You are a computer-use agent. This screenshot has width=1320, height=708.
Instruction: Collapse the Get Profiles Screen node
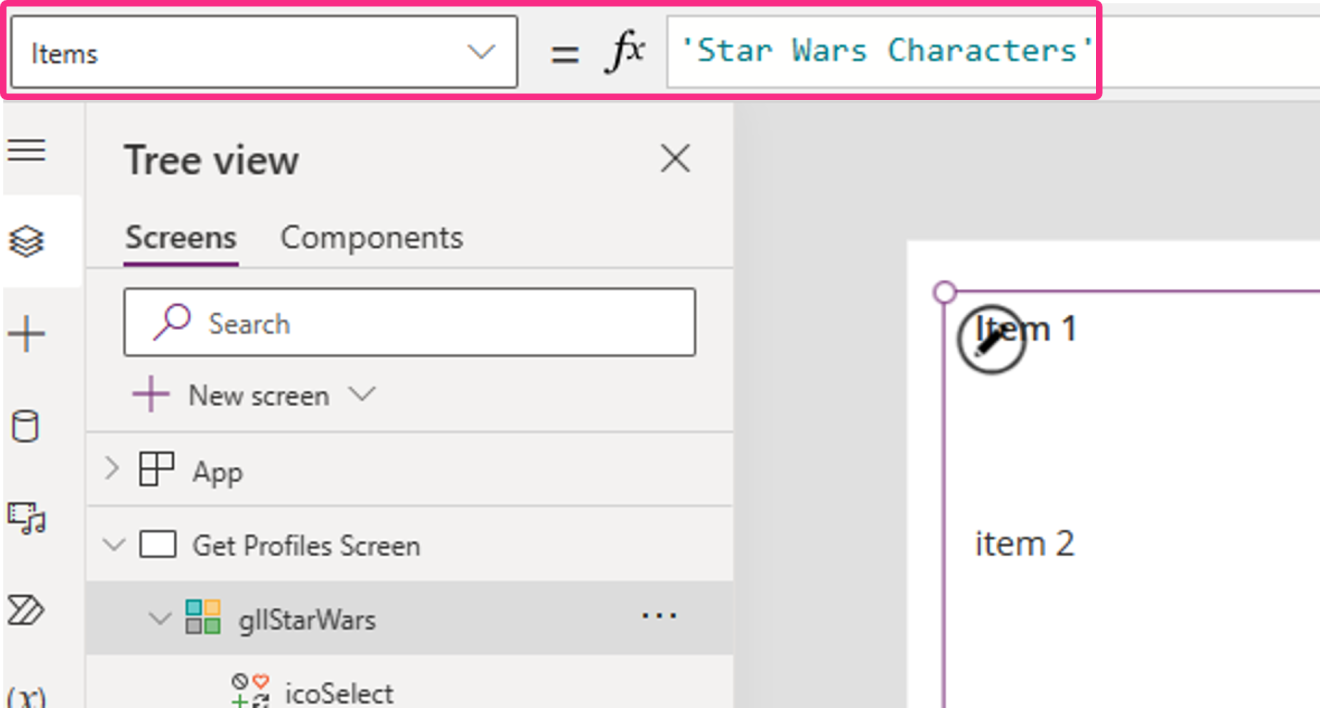click(x=113, y=545)
